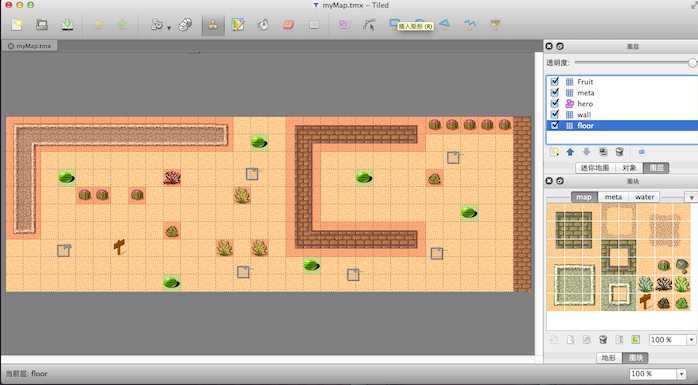Switch to the meta tileset tab
Screen dimensions: 698x385
(613, 197)
